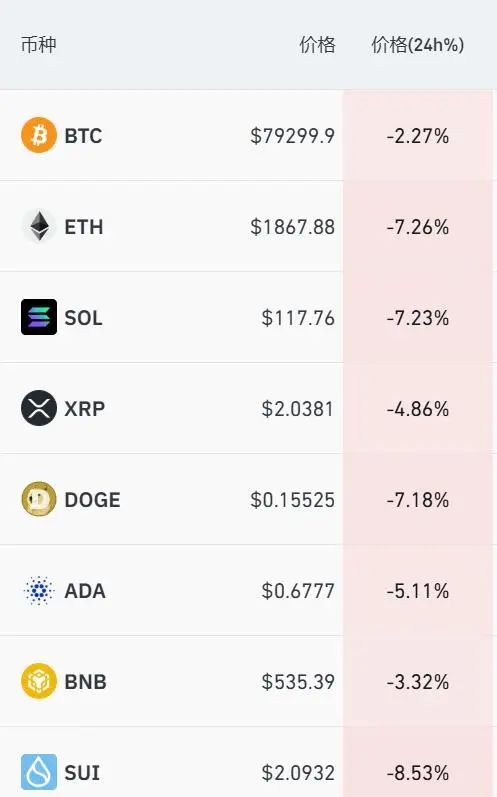Click the Ethereum diamond logo icon
The image size is (497, 797).
point(39,226)
